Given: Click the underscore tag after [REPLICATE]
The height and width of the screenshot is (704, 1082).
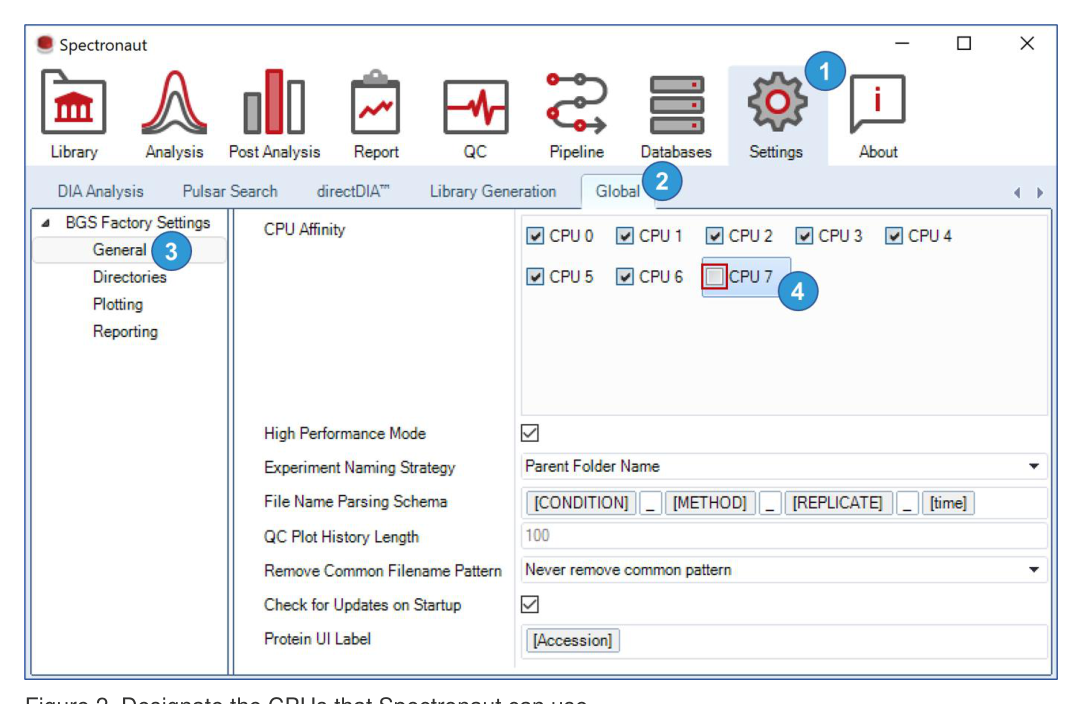Looking at the screenshot, I should [907, 502].
